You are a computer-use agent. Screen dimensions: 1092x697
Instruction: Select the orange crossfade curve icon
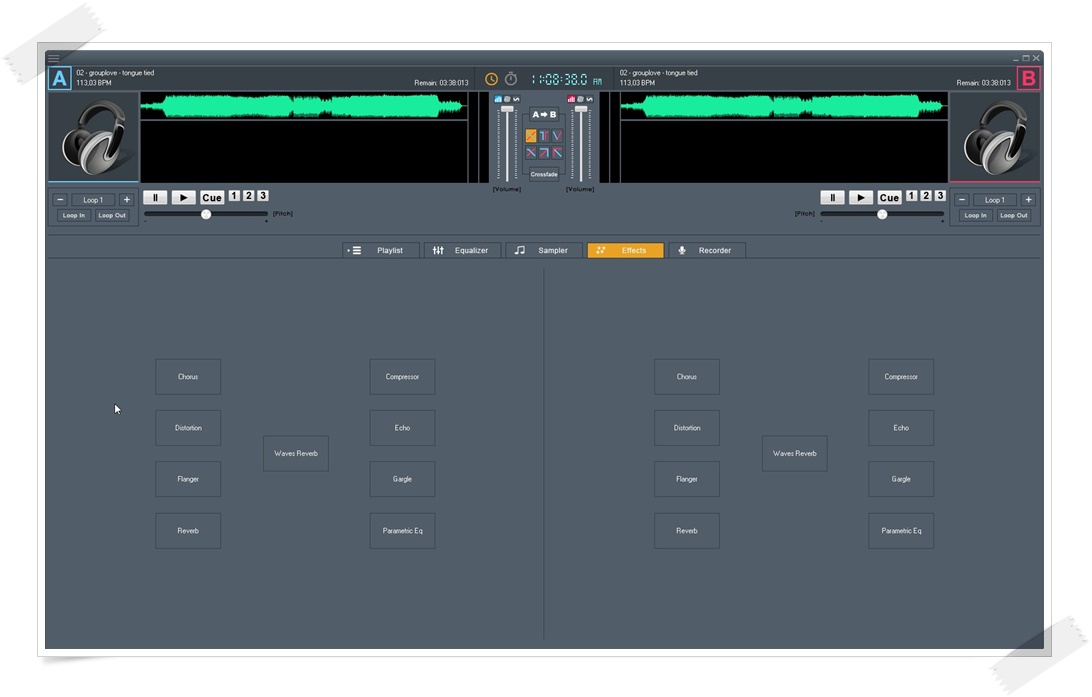point(531,136)
